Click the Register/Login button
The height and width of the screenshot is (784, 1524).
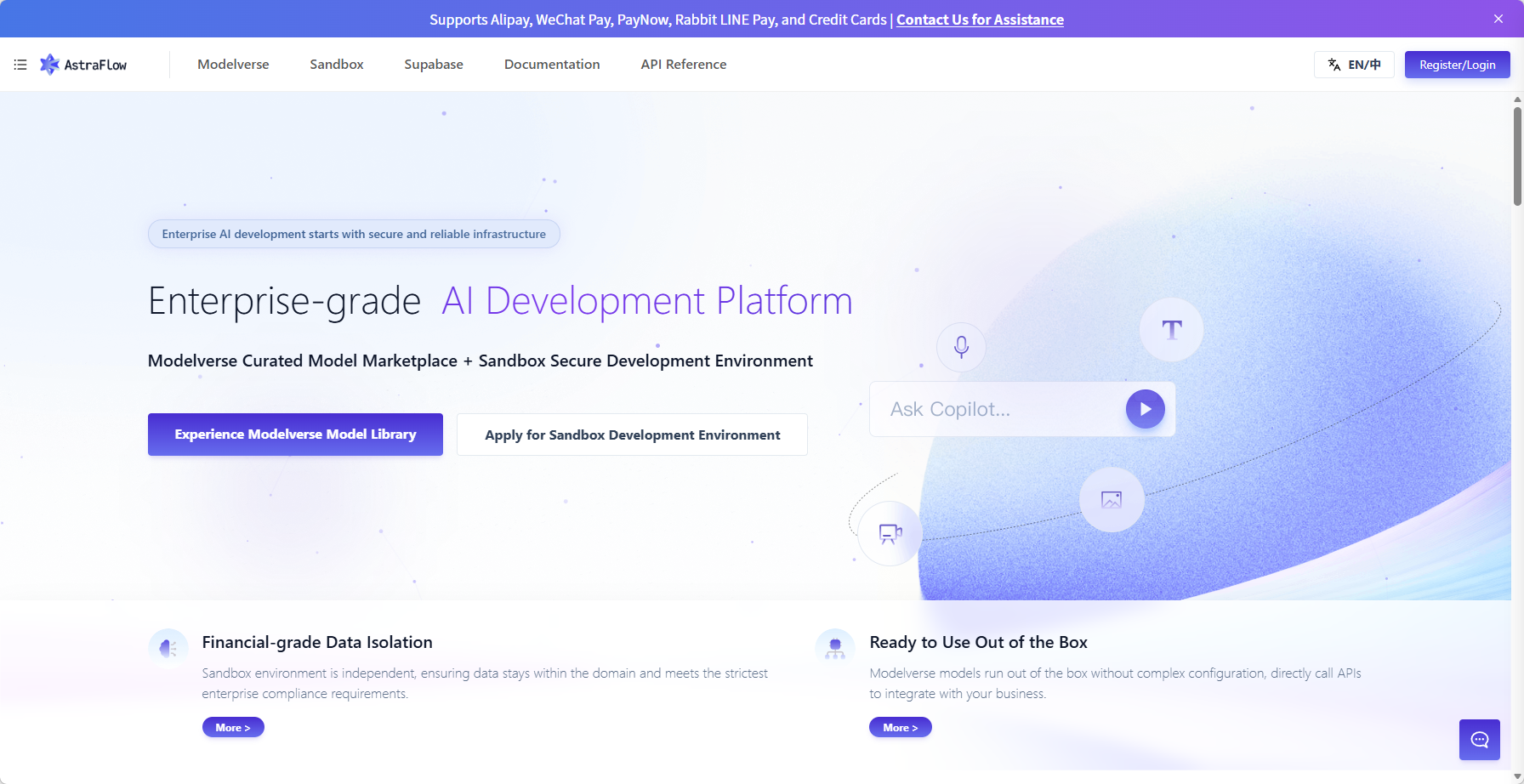(x=1458, y=65)
